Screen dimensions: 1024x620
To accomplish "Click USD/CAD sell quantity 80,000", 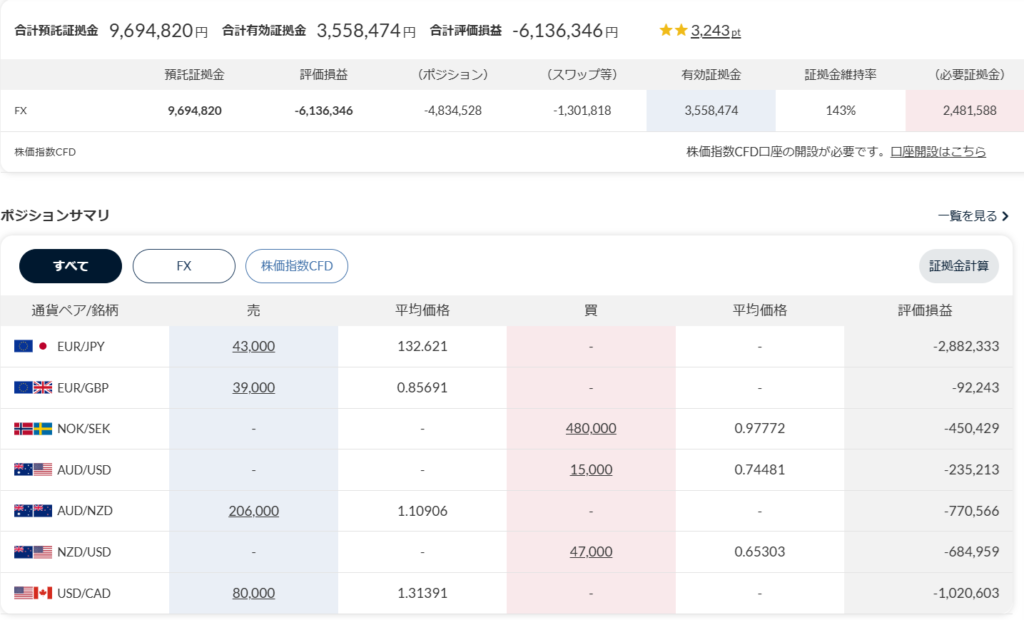I will click(x=253, y=593).
